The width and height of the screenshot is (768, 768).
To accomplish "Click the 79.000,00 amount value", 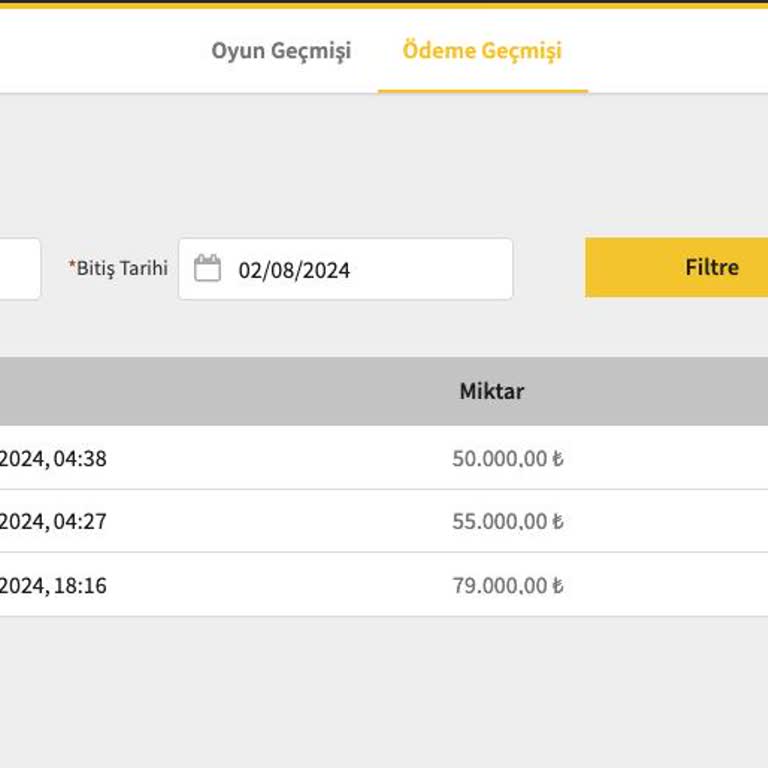I will (x=499, y=585).
